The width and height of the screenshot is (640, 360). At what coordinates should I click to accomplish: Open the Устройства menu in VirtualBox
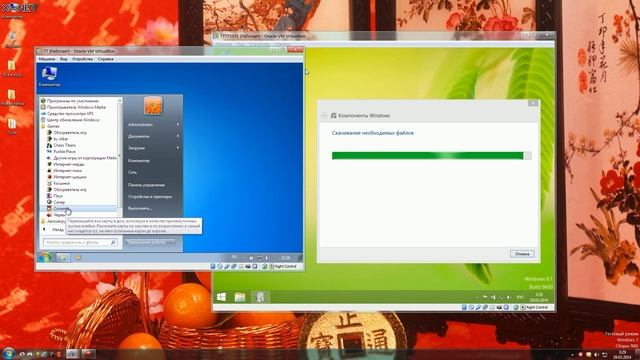[x=82, y=59]
